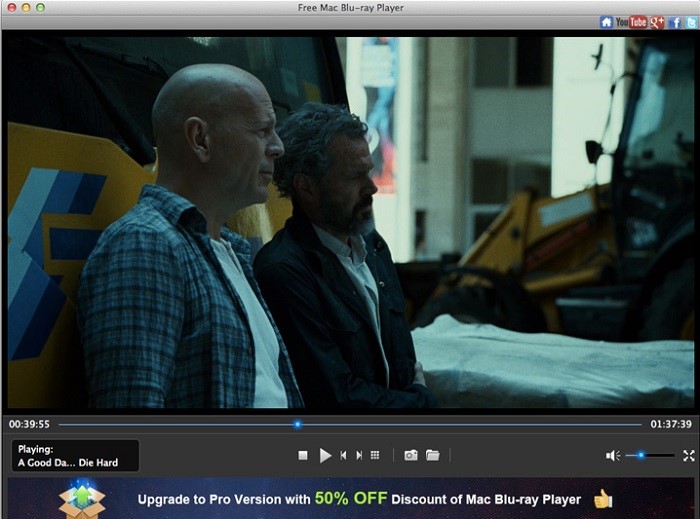The height and width of the screenshot is (519, 700).
Task: Open the YouTube link icon
Action: [631, 22]
